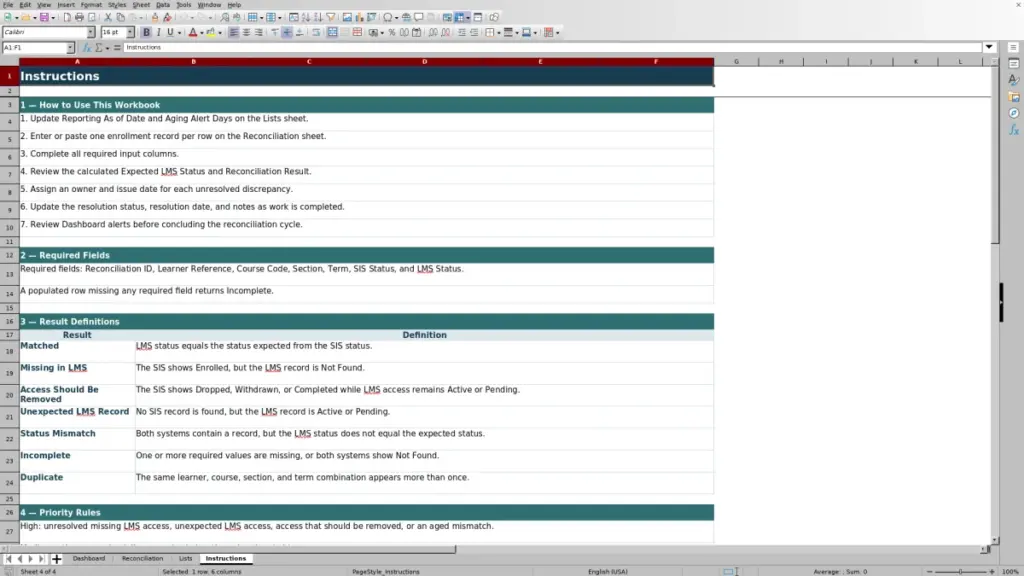The image size is (1024, 576).
Task: Insert Image icon in the toolbar
Action: click(347, 17)
